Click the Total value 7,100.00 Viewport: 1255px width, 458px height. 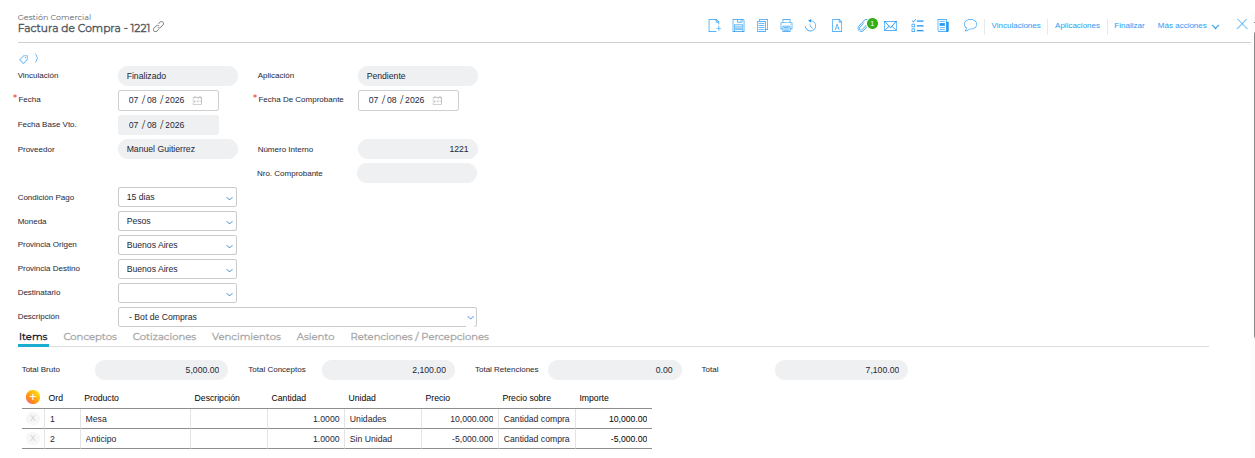click(842, 370)
